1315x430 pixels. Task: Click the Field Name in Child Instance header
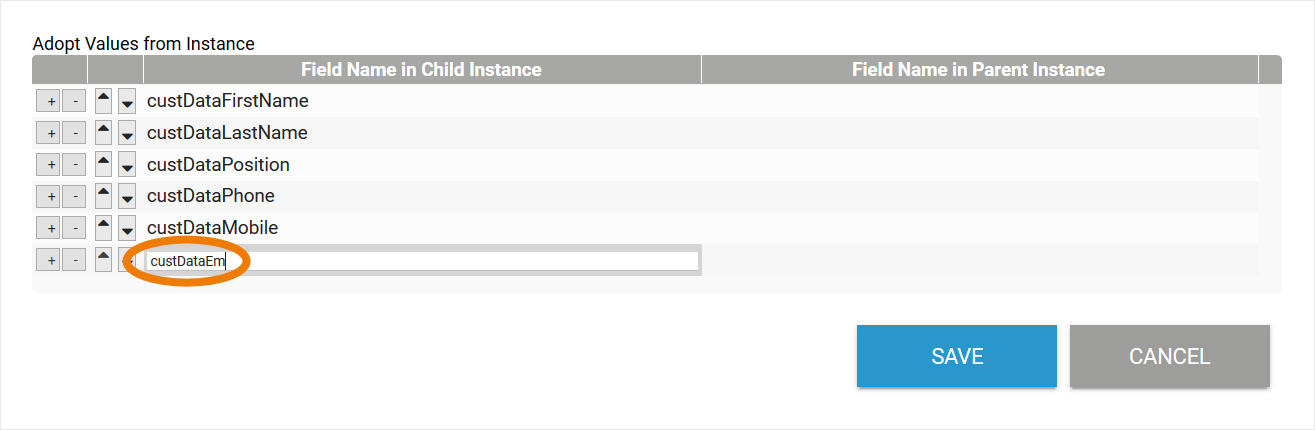(x=421, y=69)
